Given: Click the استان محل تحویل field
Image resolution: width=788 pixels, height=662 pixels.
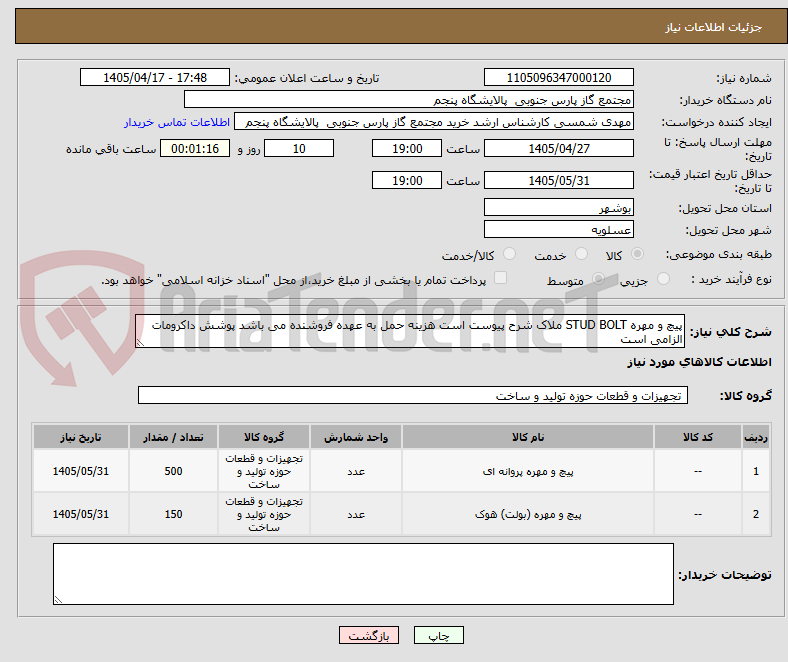Looking at the screenshot, I should point(559,207).
